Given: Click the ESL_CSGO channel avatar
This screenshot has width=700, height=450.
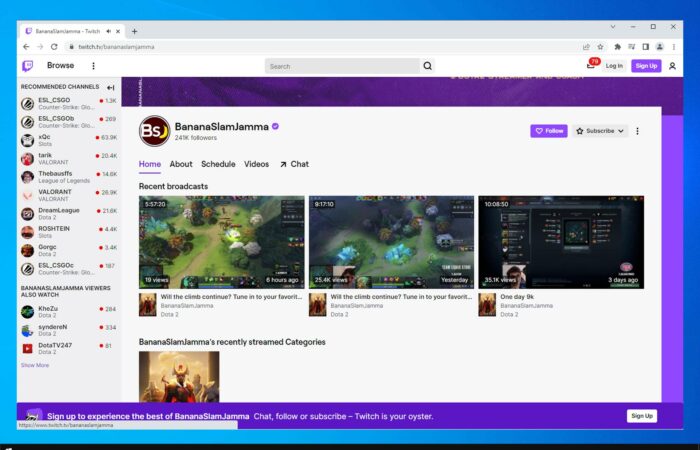Looking at the screenshot, I should click(27, 104).
